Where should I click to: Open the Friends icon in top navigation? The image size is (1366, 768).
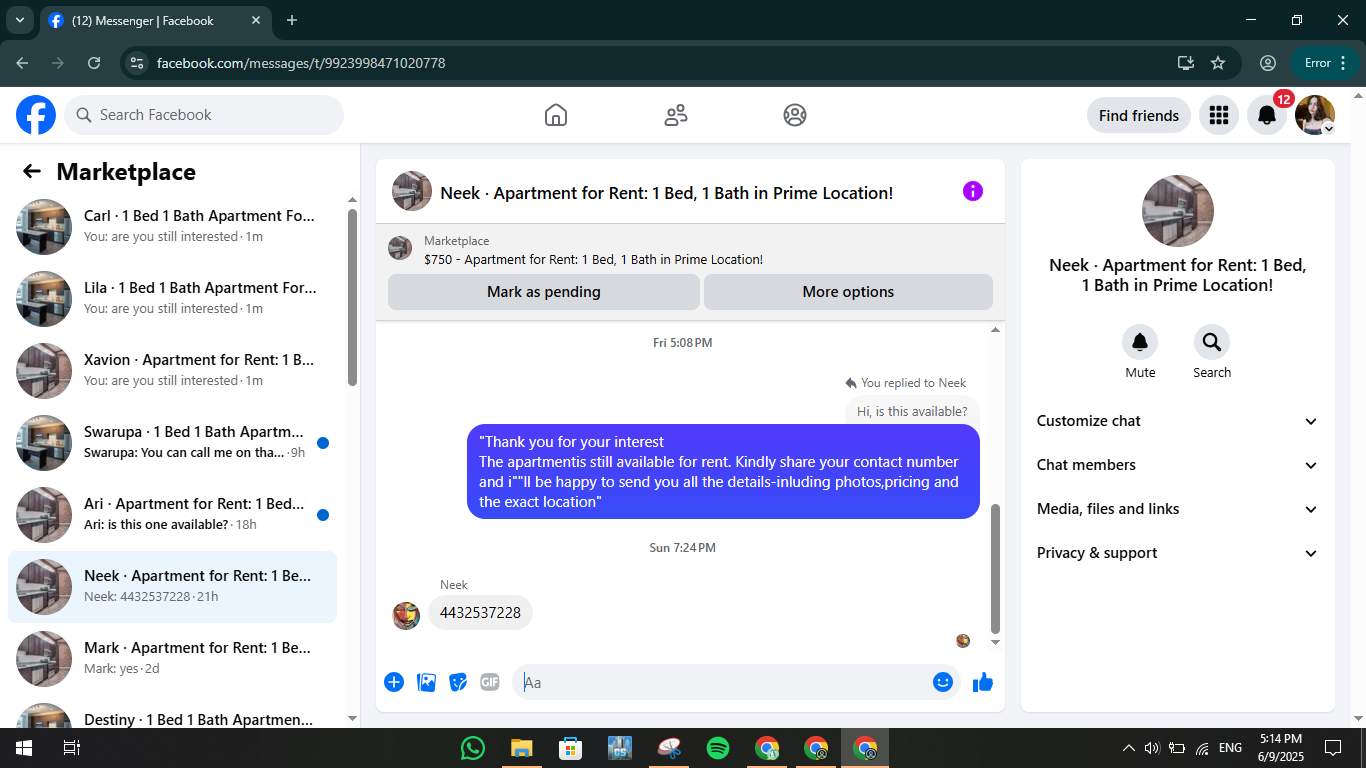[x=676, y=115]
